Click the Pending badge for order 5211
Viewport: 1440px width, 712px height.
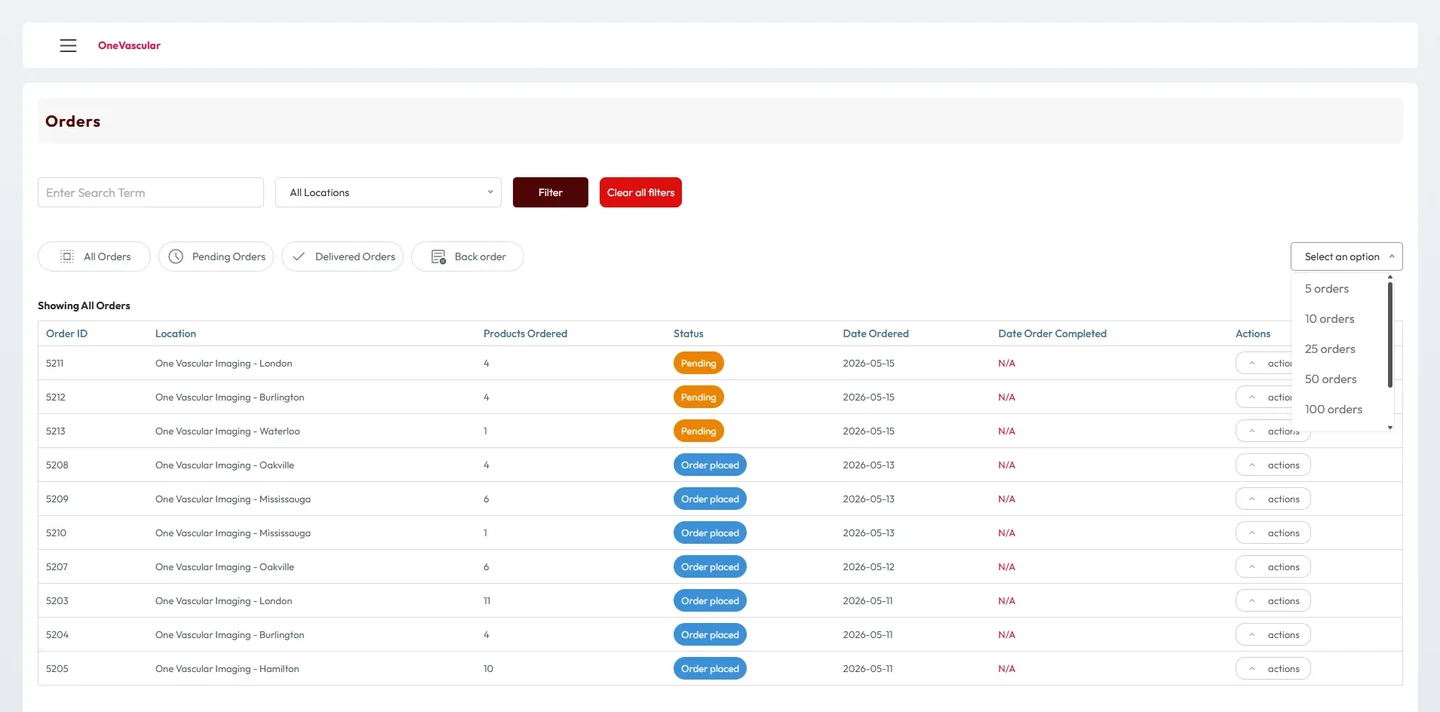click(x=698, y=363)
